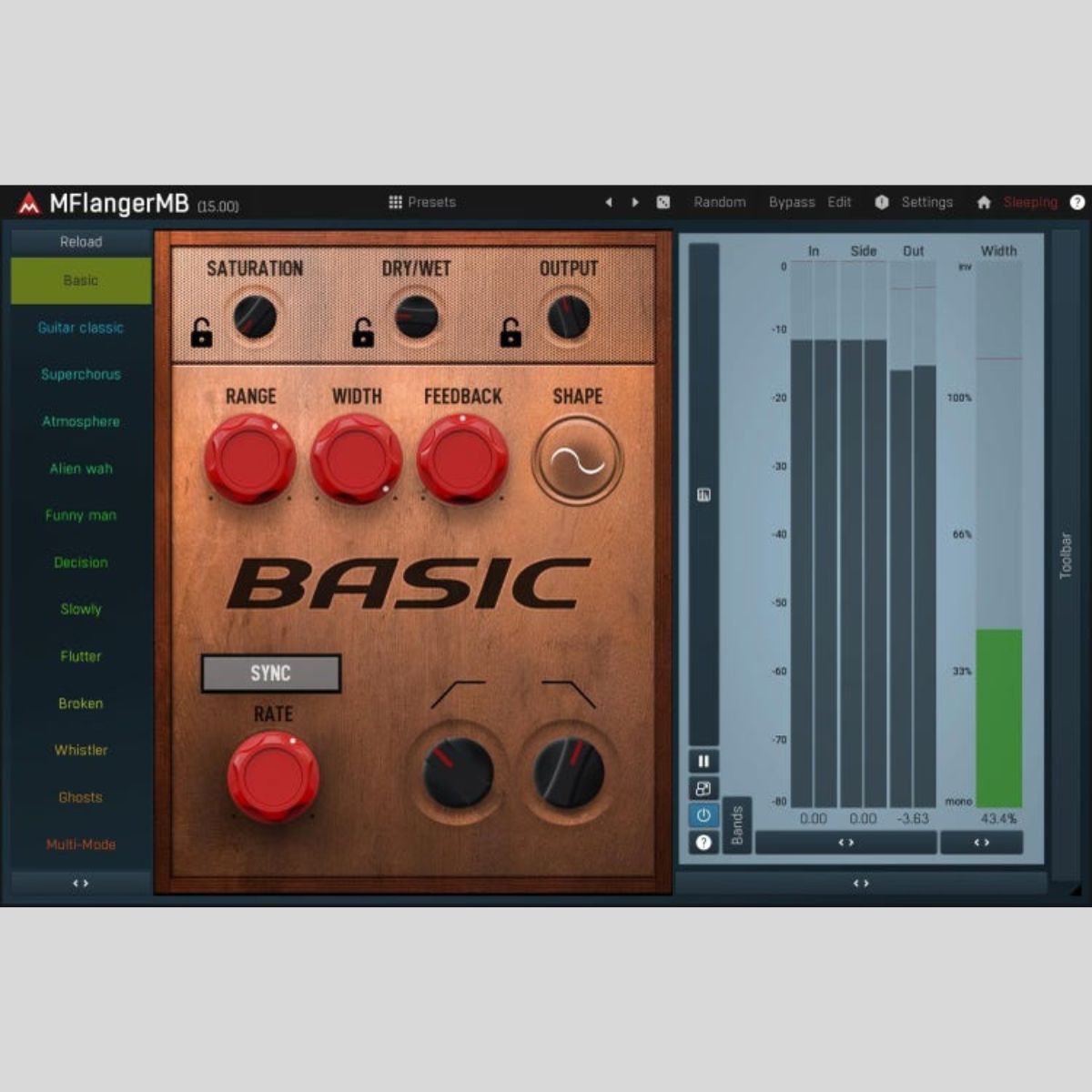Viewport: 1092px width, 1092px height.
Task: Click the Settings icon
Action: 881,202
